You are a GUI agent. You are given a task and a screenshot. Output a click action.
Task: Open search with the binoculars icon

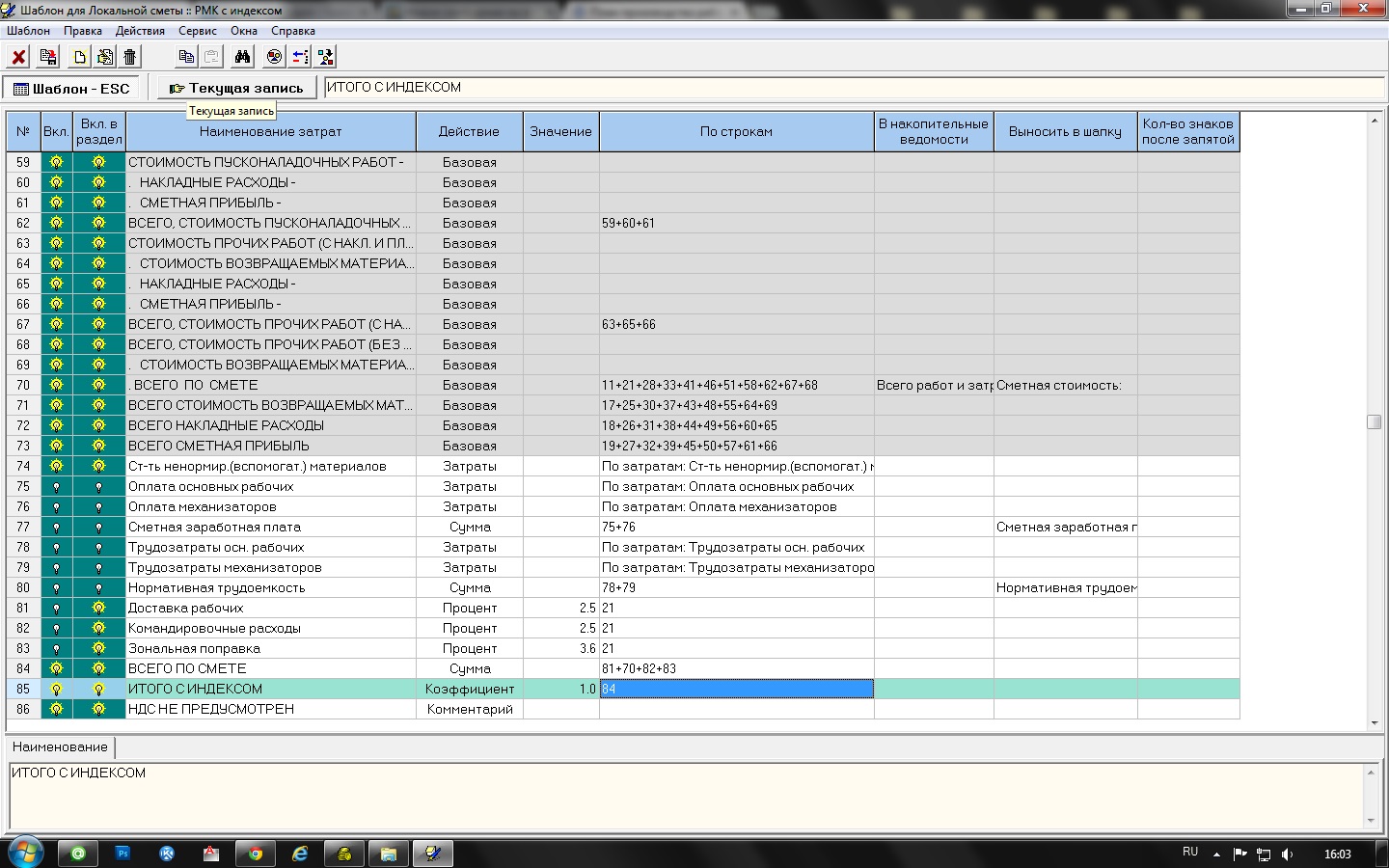click(x=242, y=57)
